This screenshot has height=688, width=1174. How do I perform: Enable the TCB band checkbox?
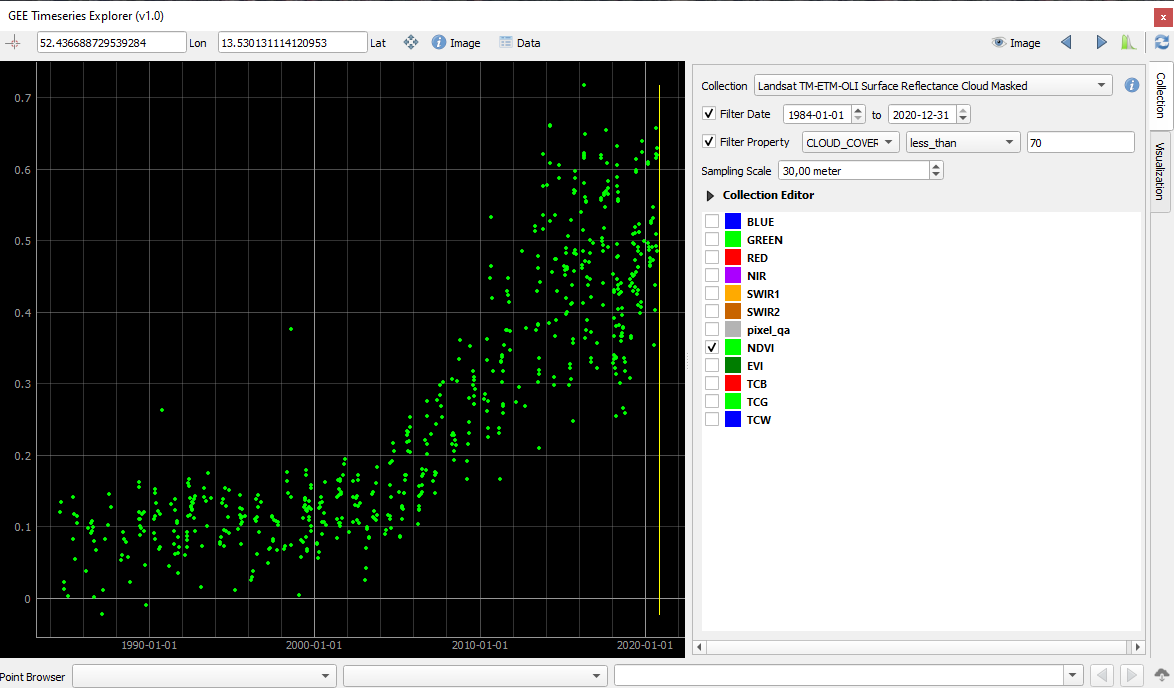(x=712, y=383)
